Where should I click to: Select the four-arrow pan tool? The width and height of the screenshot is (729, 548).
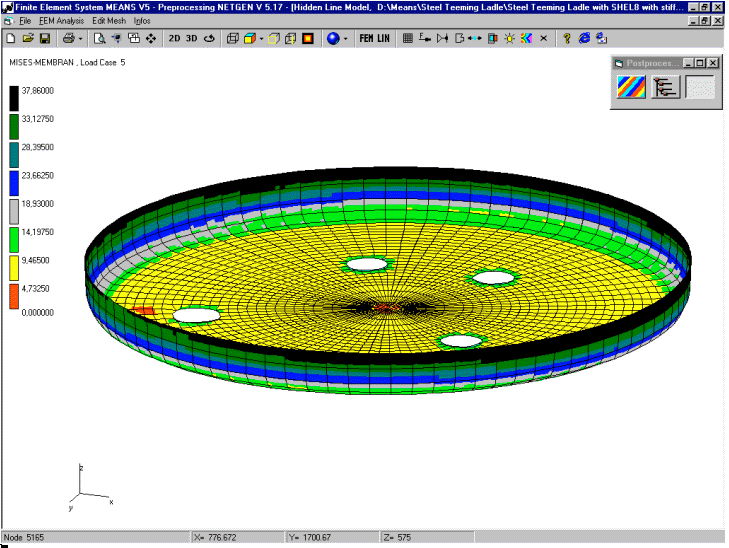point(151,39)
